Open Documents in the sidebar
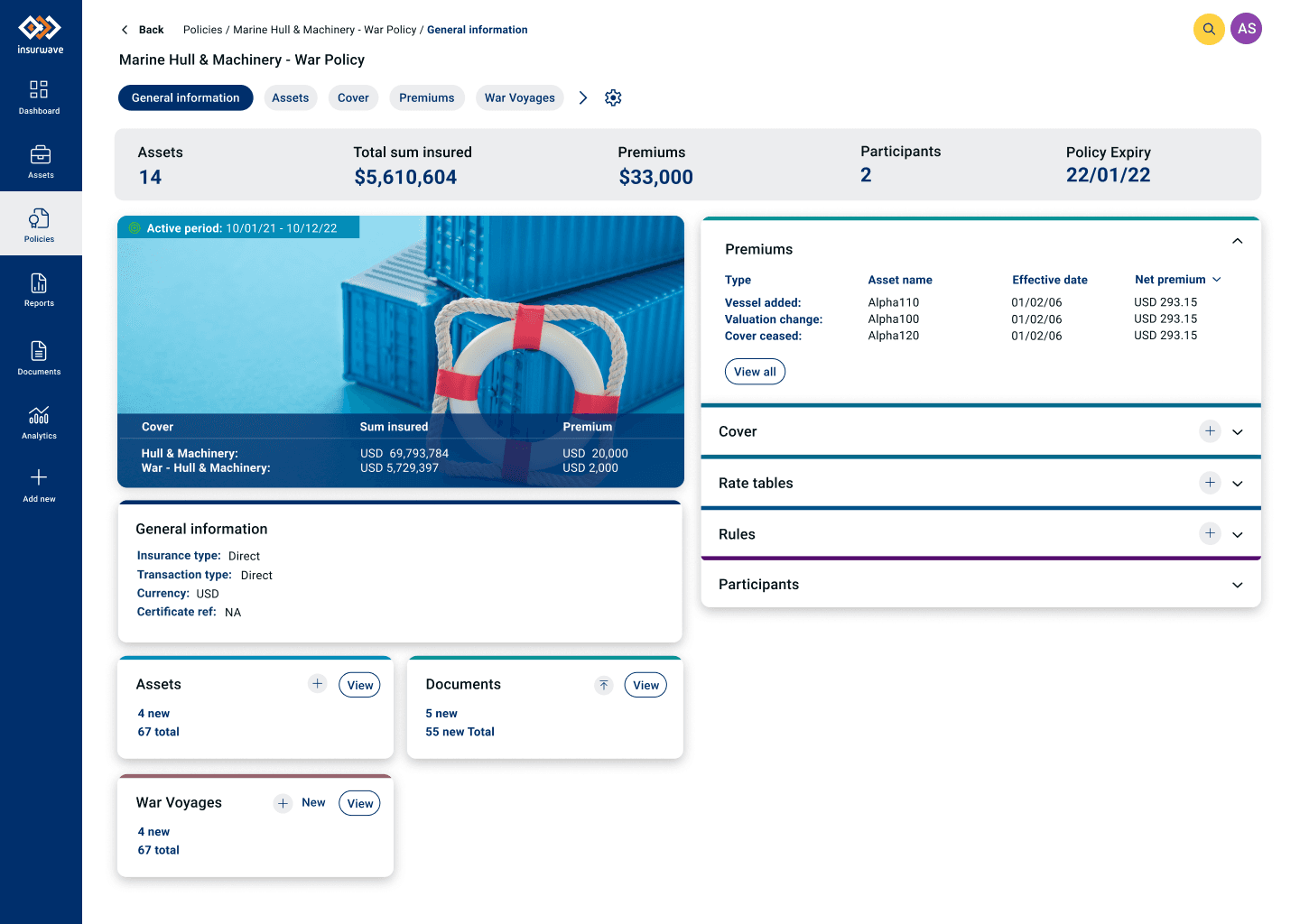 point(40,357)
